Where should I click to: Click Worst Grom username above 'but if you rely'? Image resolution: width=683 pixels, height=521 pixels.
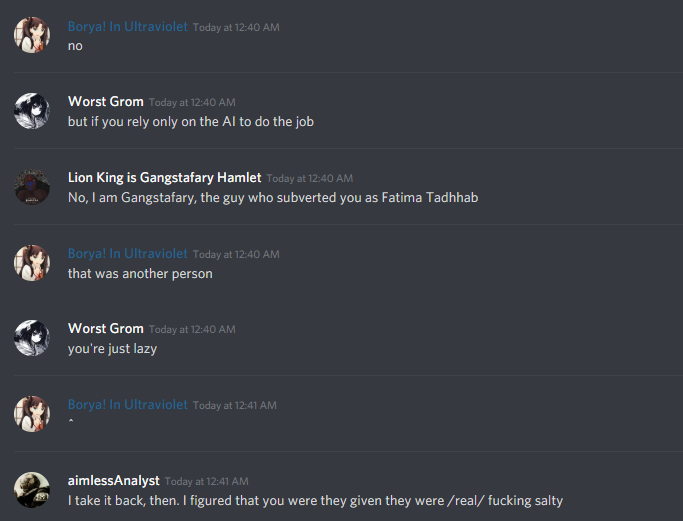tap(106, 101)
